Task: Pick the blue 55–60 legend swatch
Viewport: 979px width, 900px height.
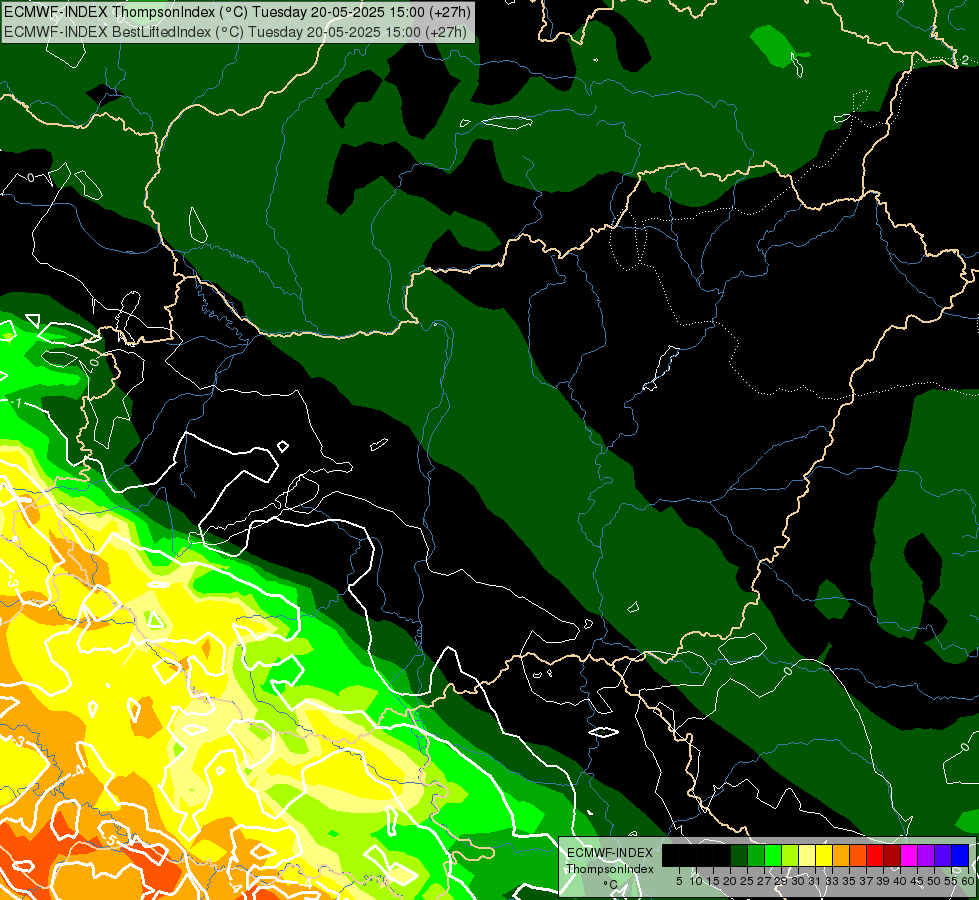Action: coord(960,855)
